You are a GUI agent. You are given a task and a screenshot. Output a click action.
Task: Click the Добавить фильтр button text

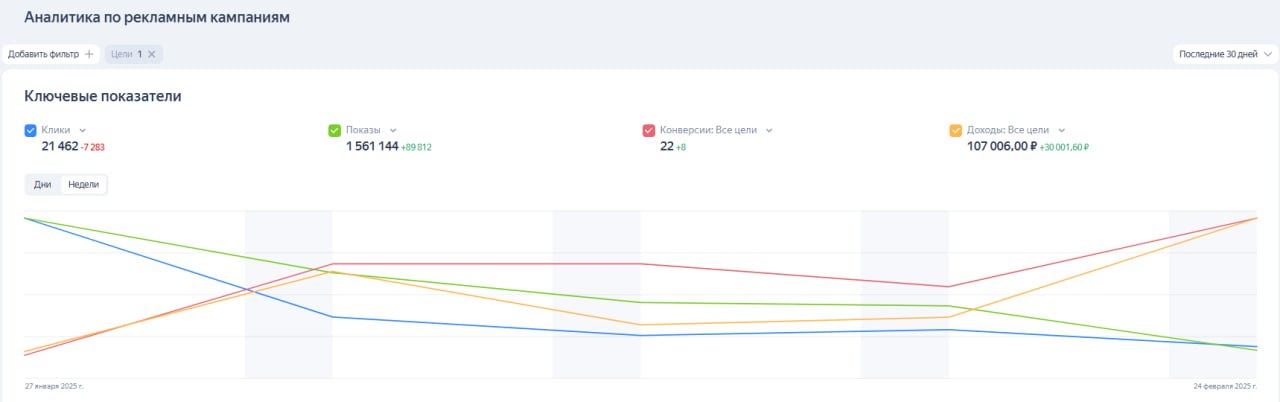(43, 54)
